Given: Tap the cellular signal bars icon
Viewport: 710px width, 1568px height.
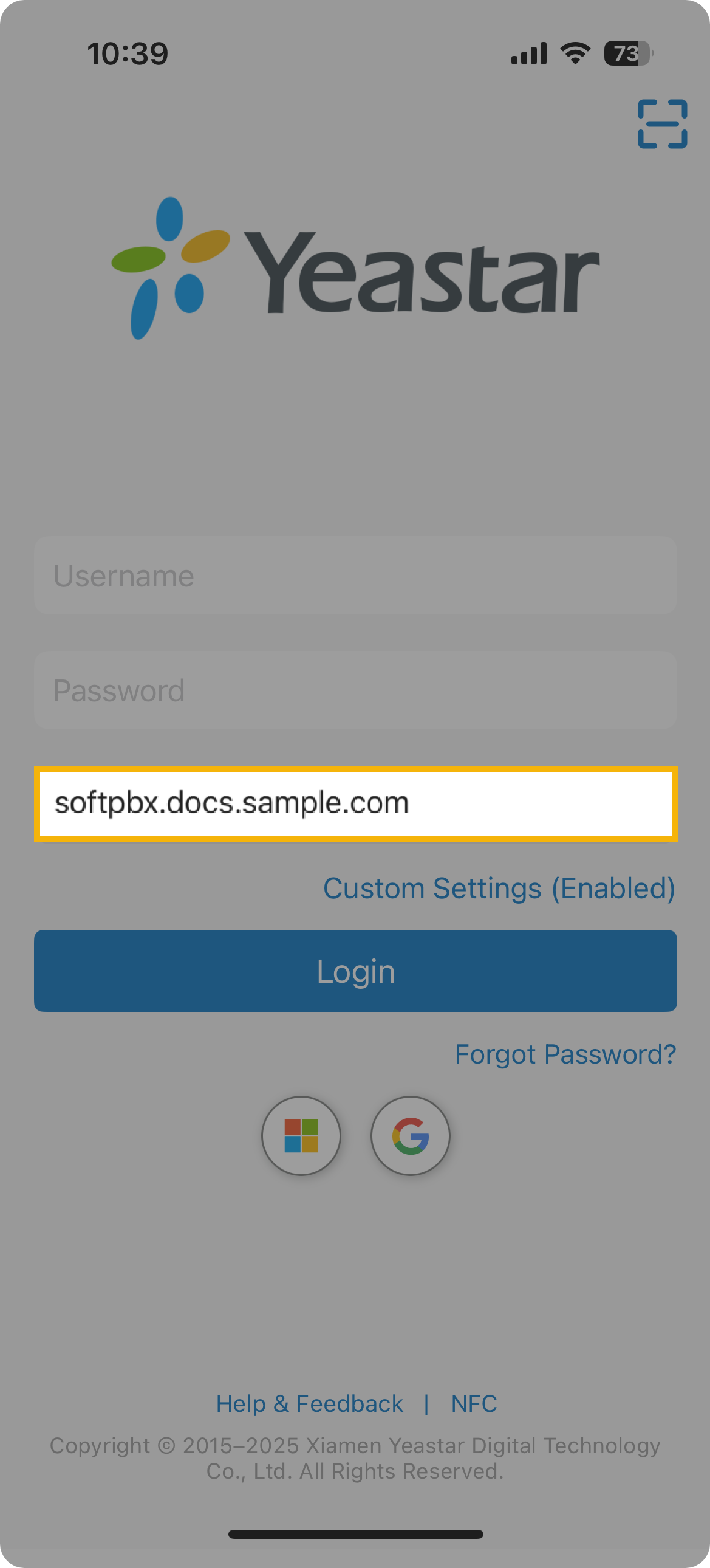Looking at the screenshot, I should [x=528, y=53].
